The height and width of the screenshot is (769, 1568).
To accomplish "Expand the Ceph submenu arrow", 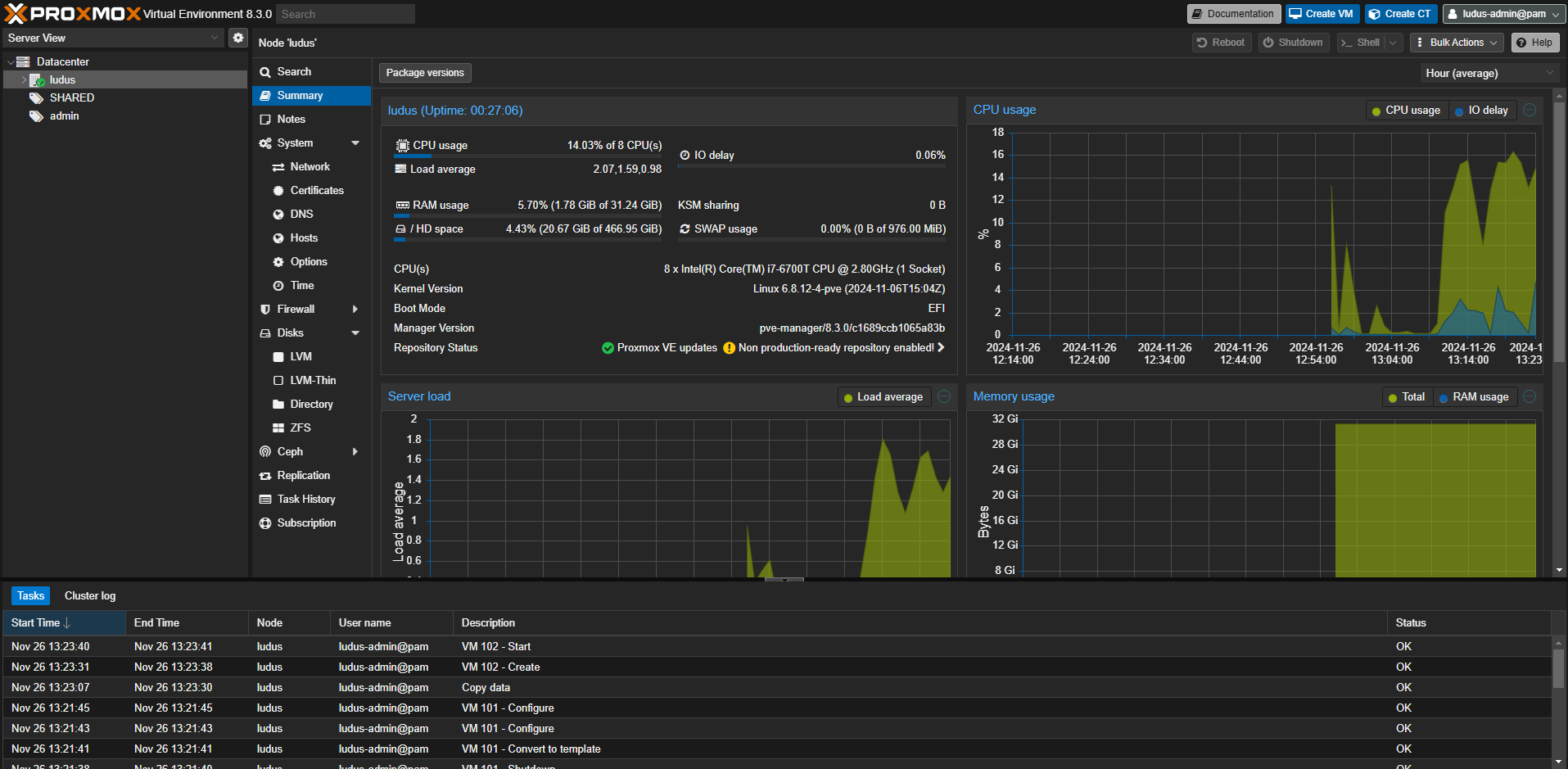I will click(x=355, y=452).
